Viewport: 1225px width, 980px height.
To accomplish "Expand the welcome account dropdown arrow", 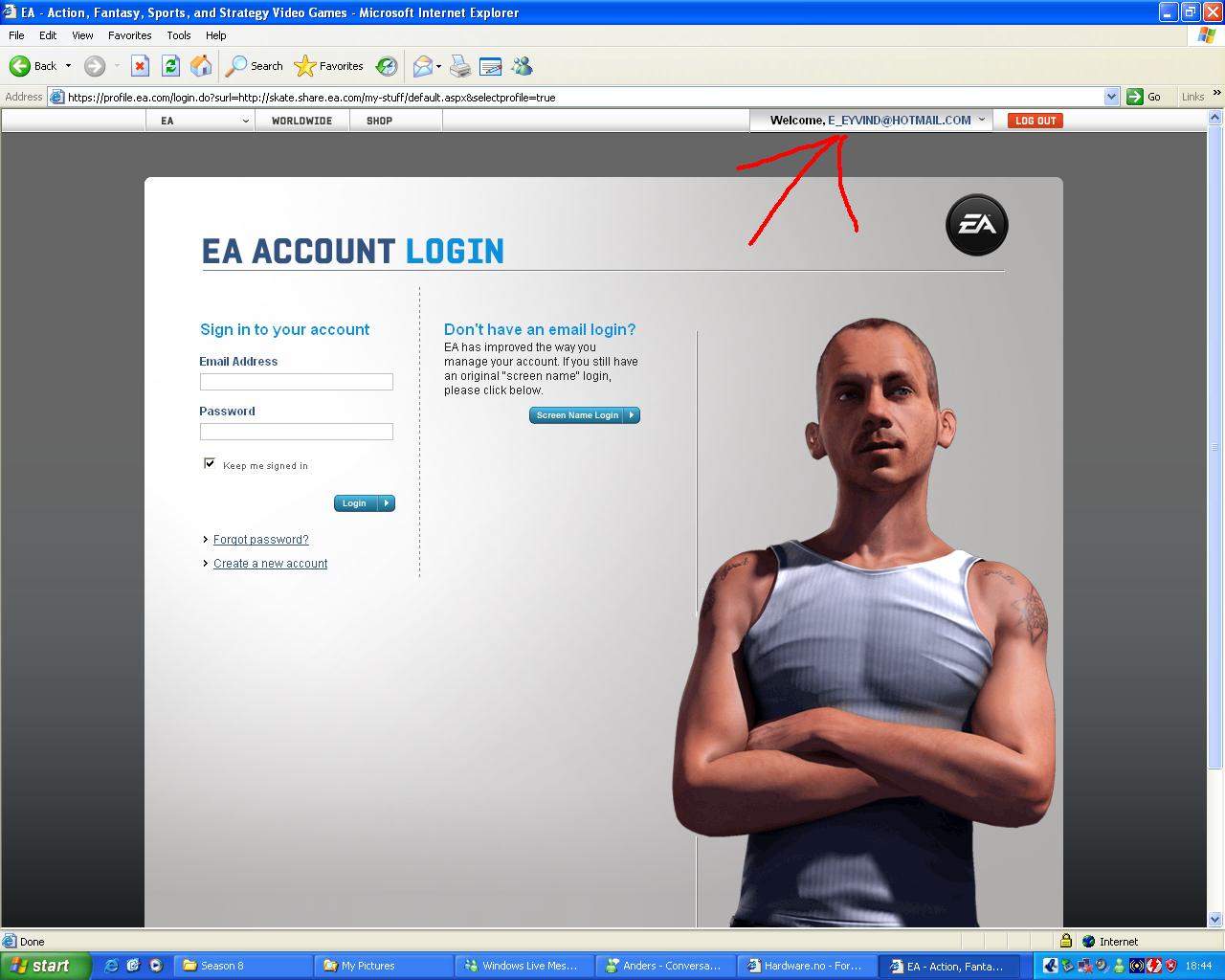I will 981,121.
